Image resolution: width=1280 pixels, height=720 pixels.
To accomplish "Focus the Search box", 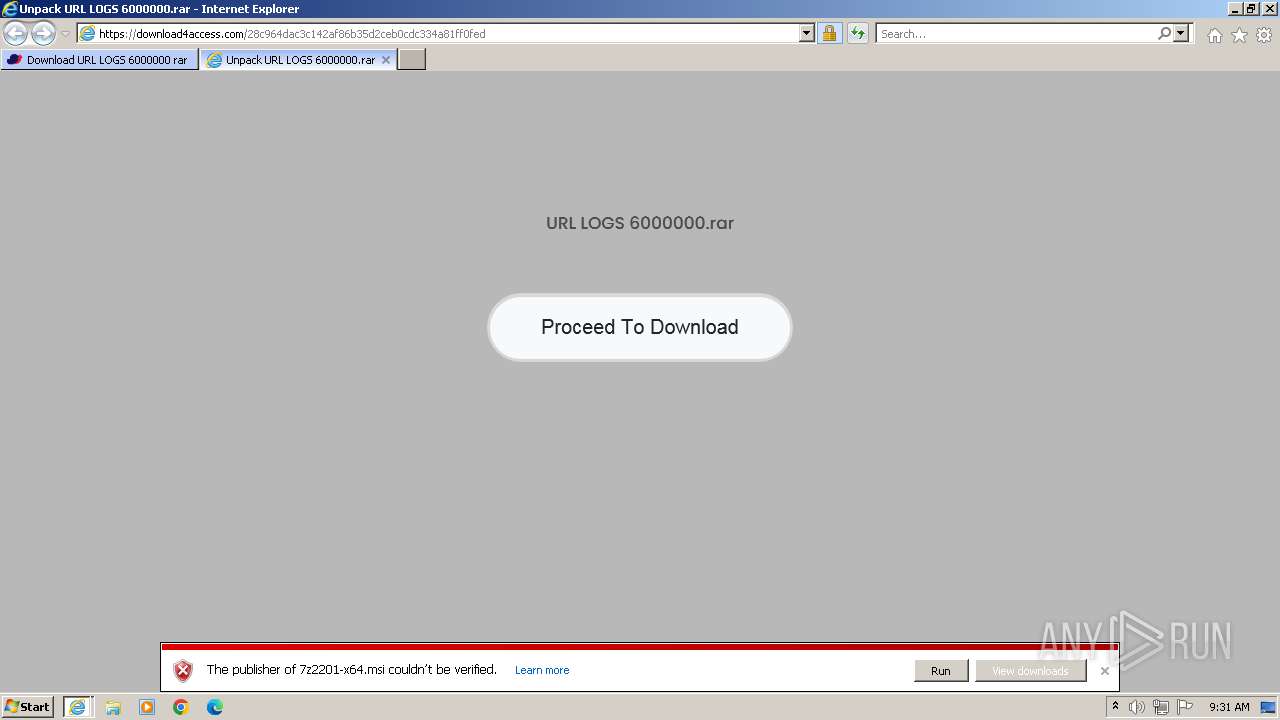I will (x=1016, y=33).
